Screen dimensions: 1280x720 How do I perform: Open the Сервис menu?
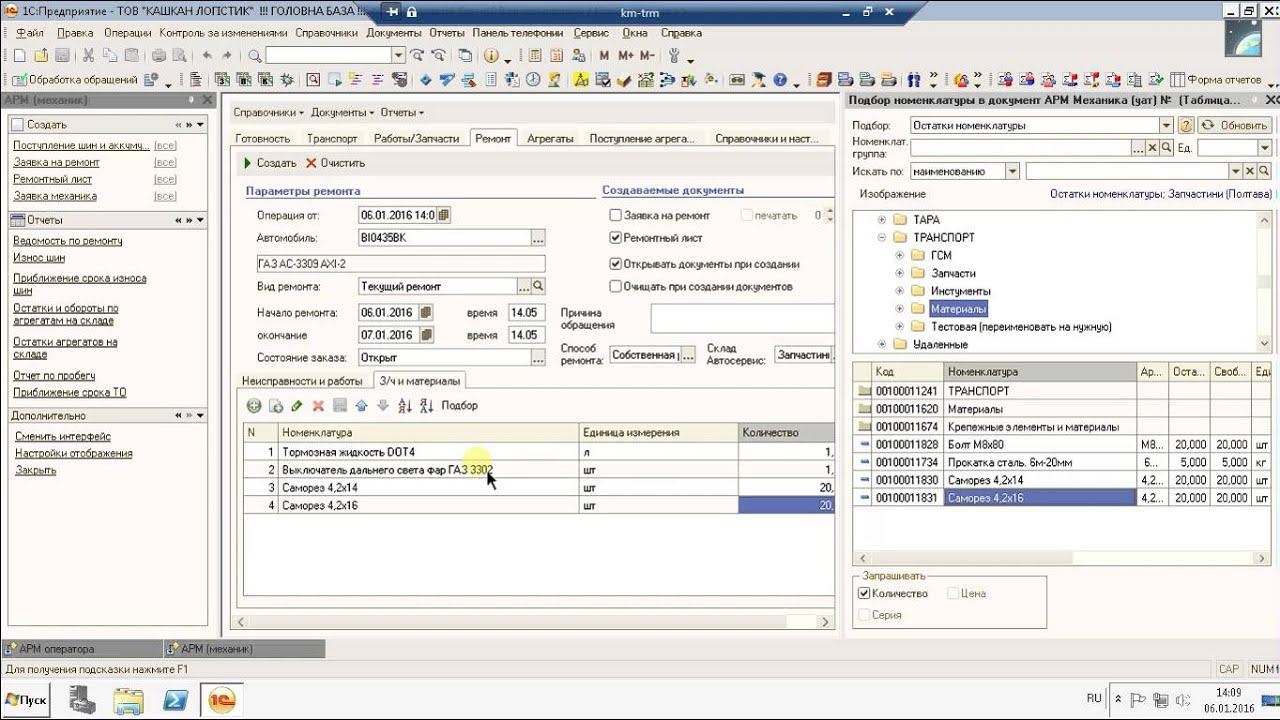click(x=592, y=32)
